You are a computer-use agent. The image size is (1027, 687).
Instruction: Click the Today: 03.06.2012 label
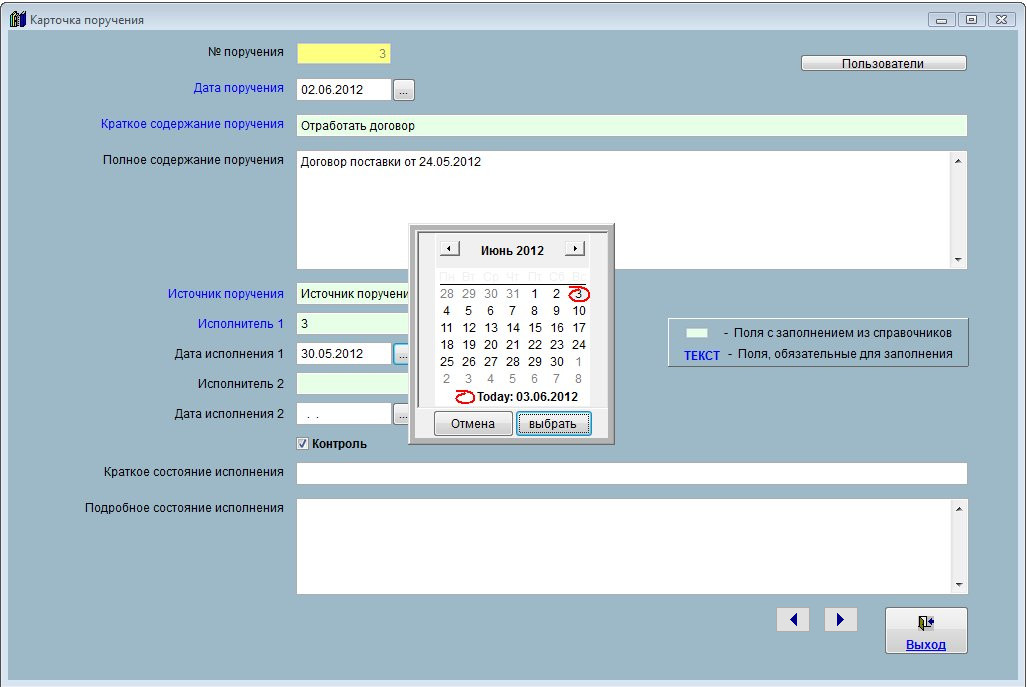(527, 397)
